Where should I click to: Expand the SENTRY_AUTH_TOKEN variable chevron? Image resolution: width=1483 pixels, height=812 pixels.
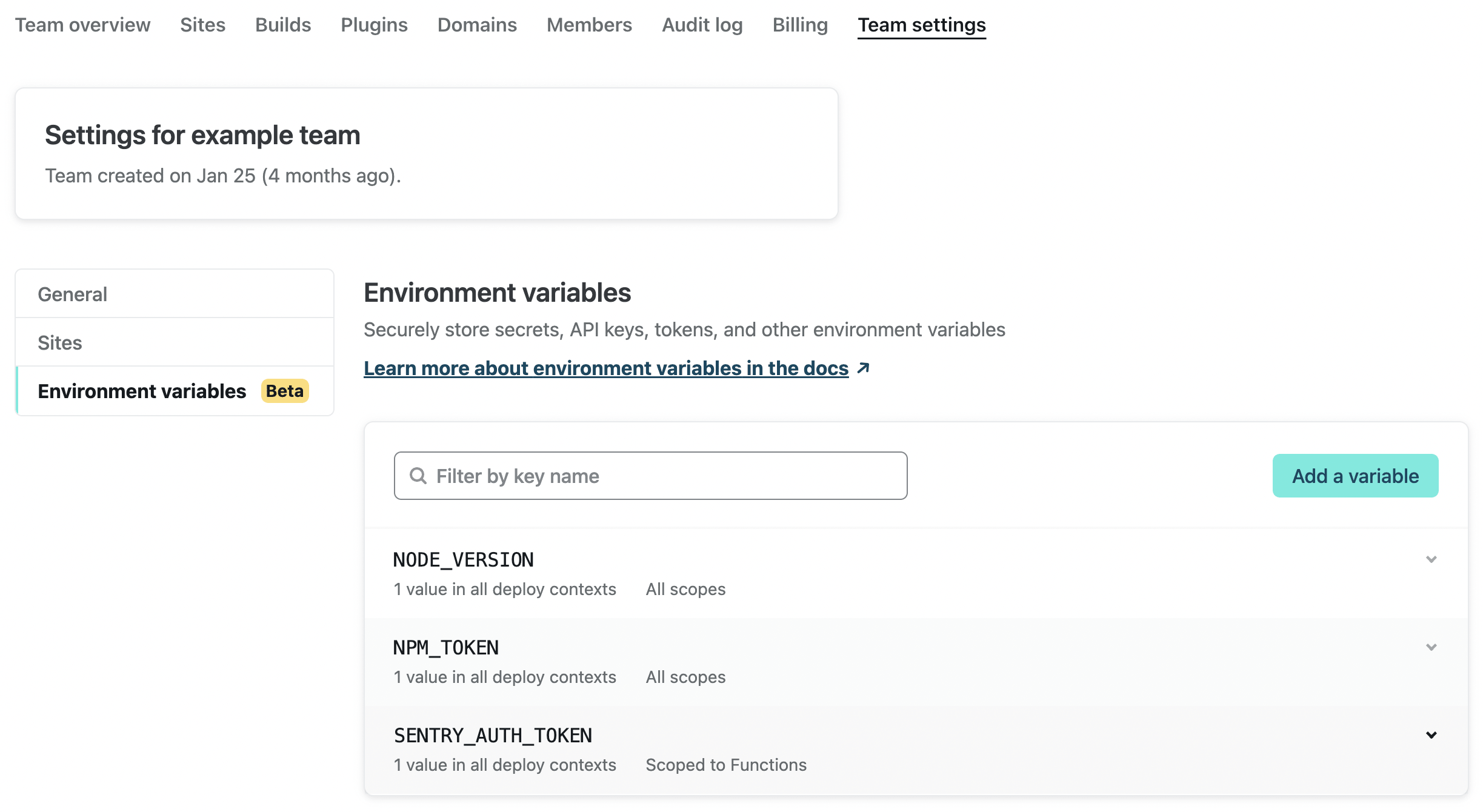pyautogui.click(x=1431, y=735)
